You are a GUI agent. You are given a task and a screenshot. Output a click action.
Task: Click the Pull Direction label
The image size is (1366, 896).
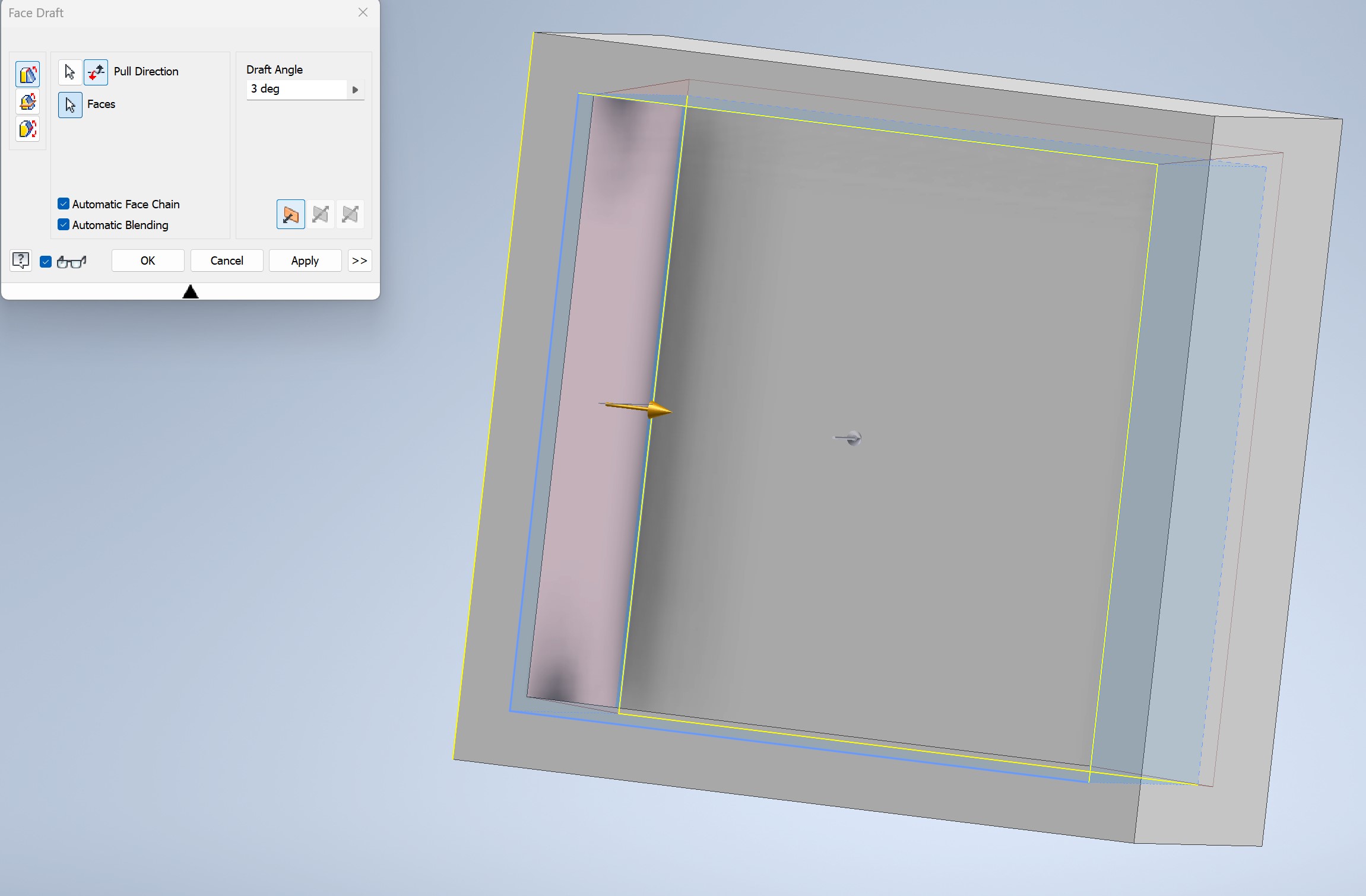coord(146,71)
